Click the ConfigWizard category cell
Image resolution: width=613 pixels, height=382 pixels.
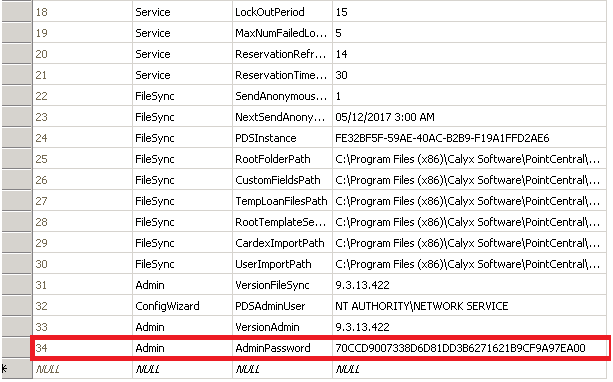(182, 306)
